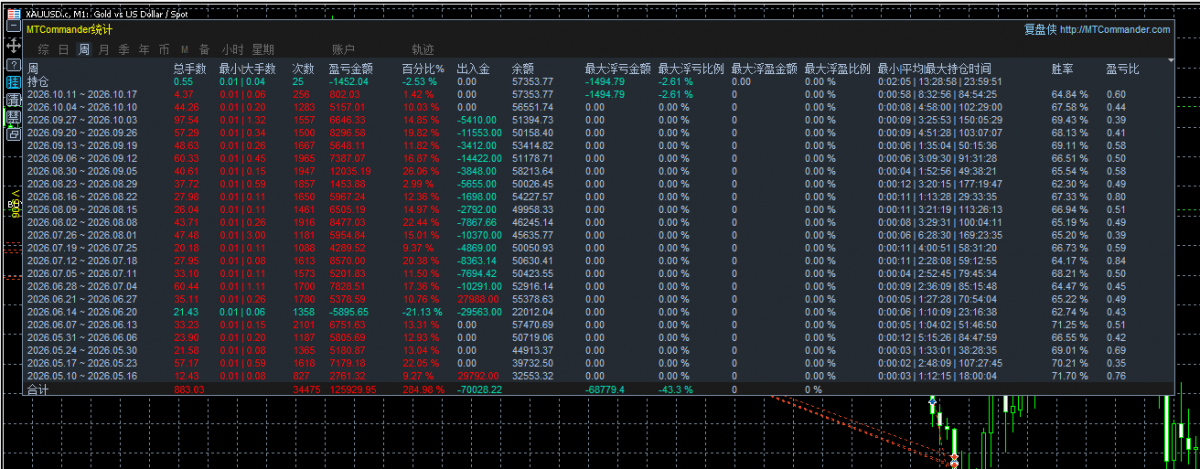
Task: Click the 清 sidebar icon
Action: click(14, 100)
